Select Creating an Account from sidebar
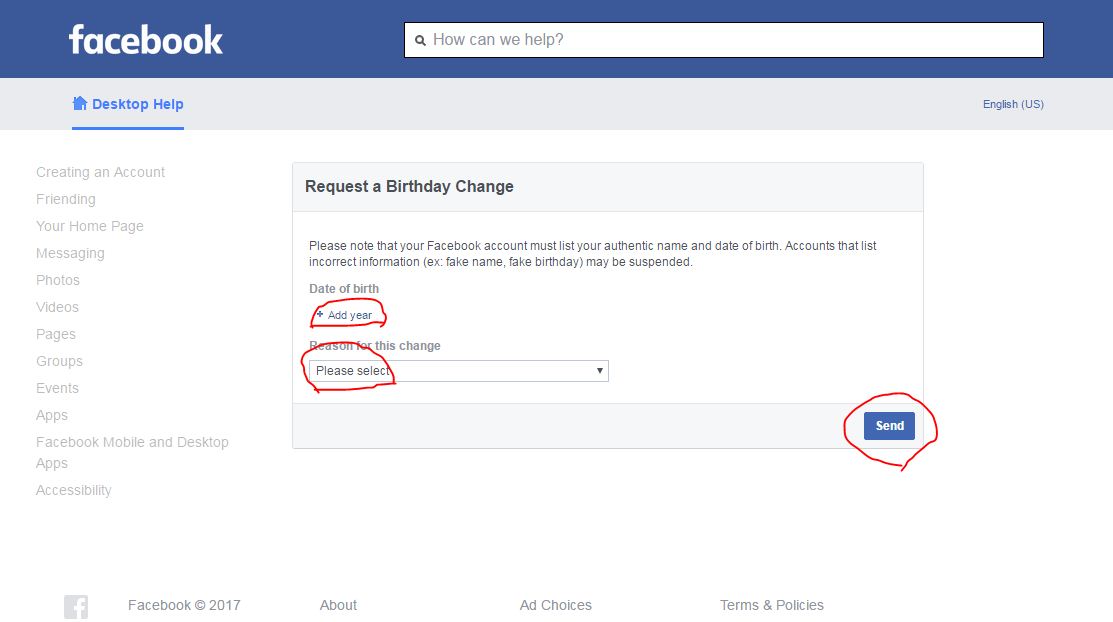This screenshot has height=622, width=1113. (100, 172)
